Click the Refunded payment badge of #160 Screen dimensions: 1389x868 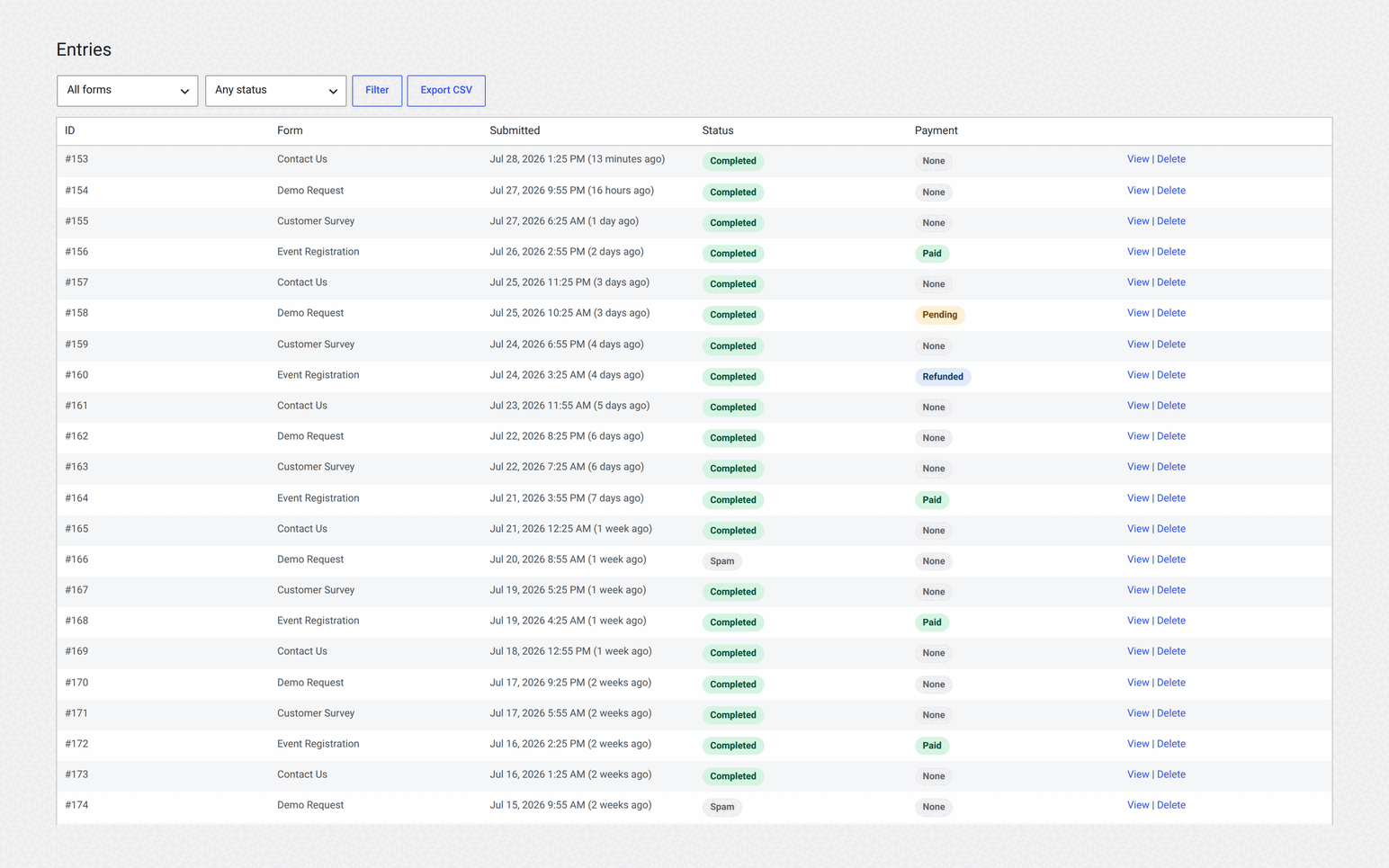(943, 377)
